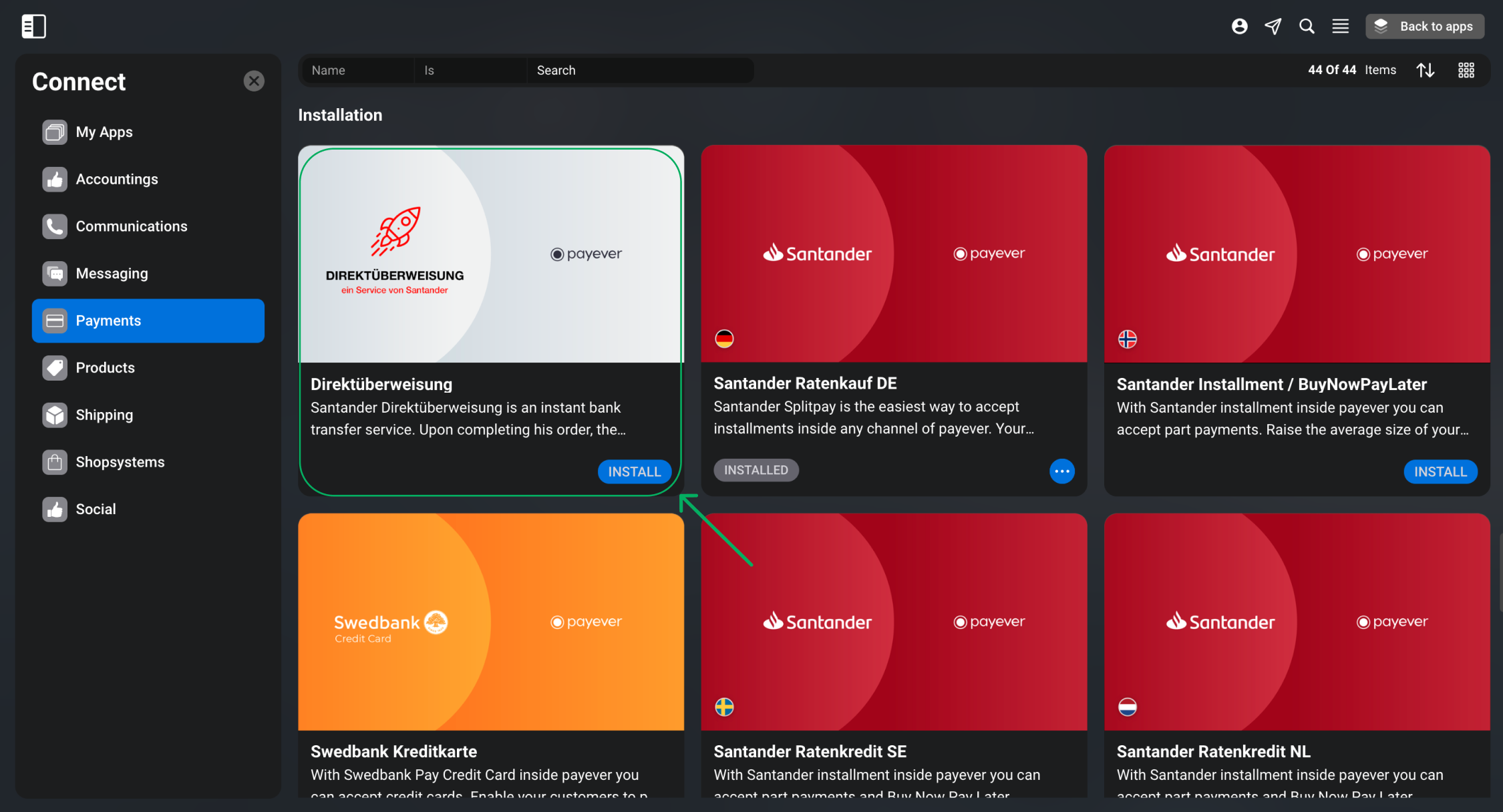Viewport: 1503px width, 812px height.
Task: Switch view via grid layout icon
Action: 1466,70
